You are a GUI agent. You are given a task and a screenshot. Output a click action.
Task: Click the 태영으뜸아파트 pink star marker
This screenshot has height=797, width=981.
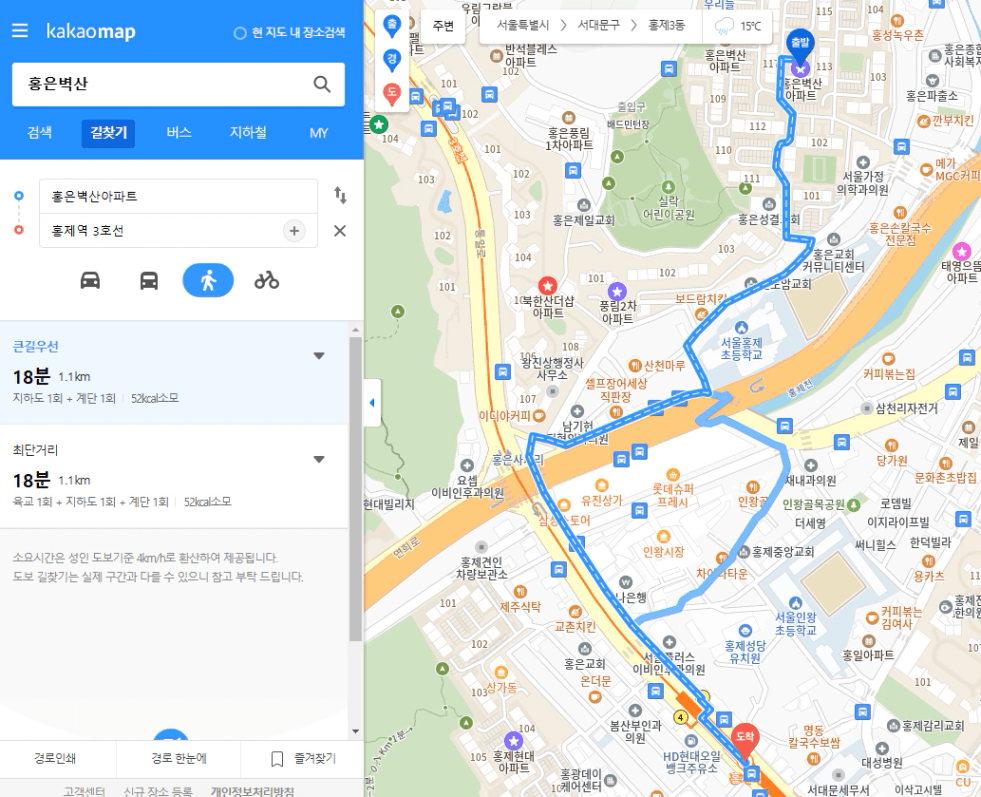(962, 252)
